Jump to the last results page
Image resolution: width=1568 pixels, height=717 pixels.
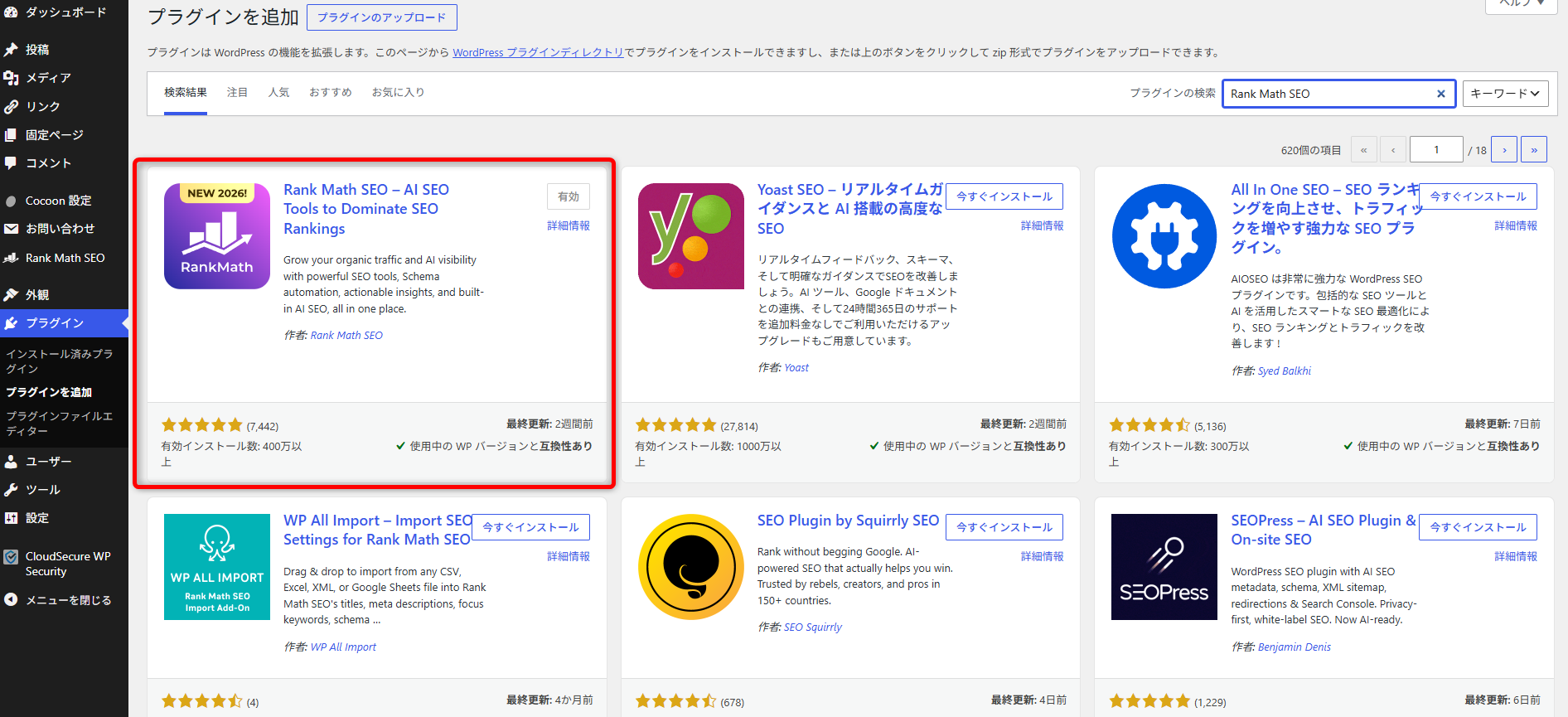click(1534, 150)
